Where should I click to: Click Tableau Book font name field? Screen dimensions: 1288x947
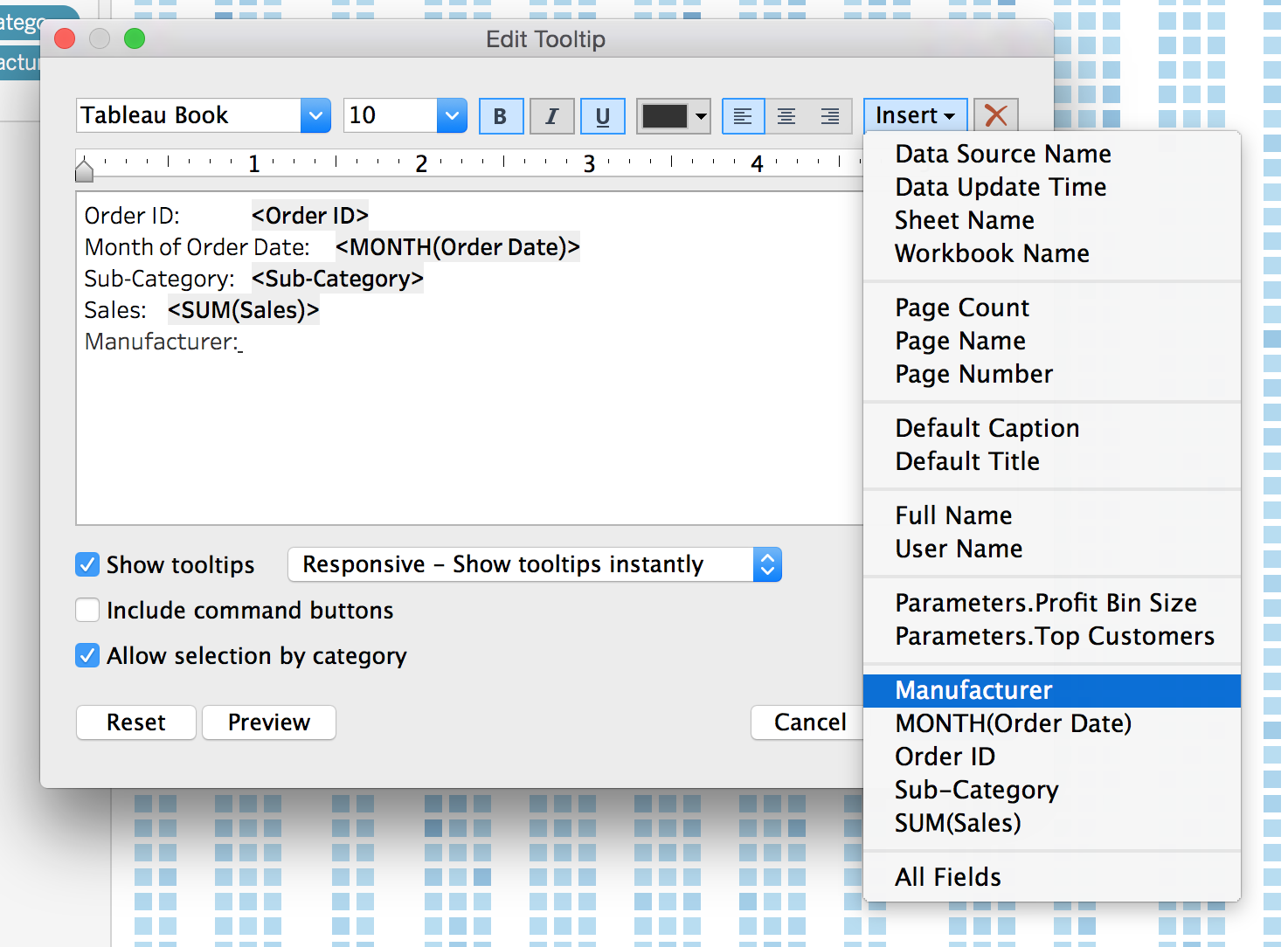[x=189, y=115]
